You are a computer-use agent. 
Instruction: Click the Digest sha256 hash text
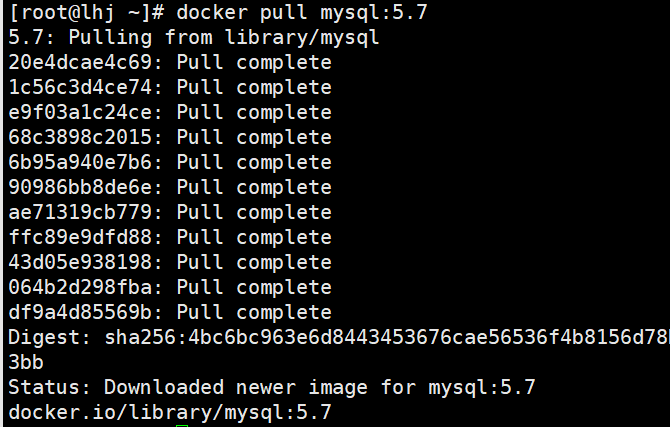tap(387, 337)
